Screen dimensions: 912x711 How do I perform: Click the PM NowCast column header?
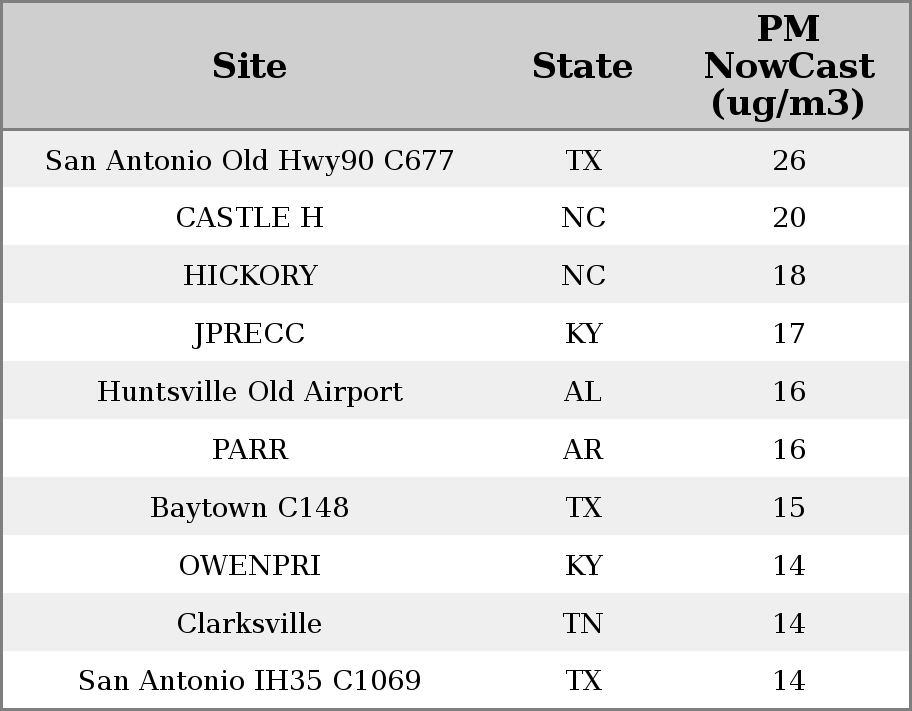[x=788, y=67]
